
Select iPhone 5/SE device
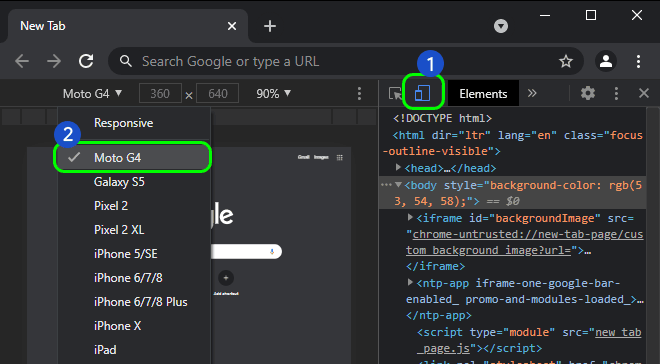(x=134, y=254)
